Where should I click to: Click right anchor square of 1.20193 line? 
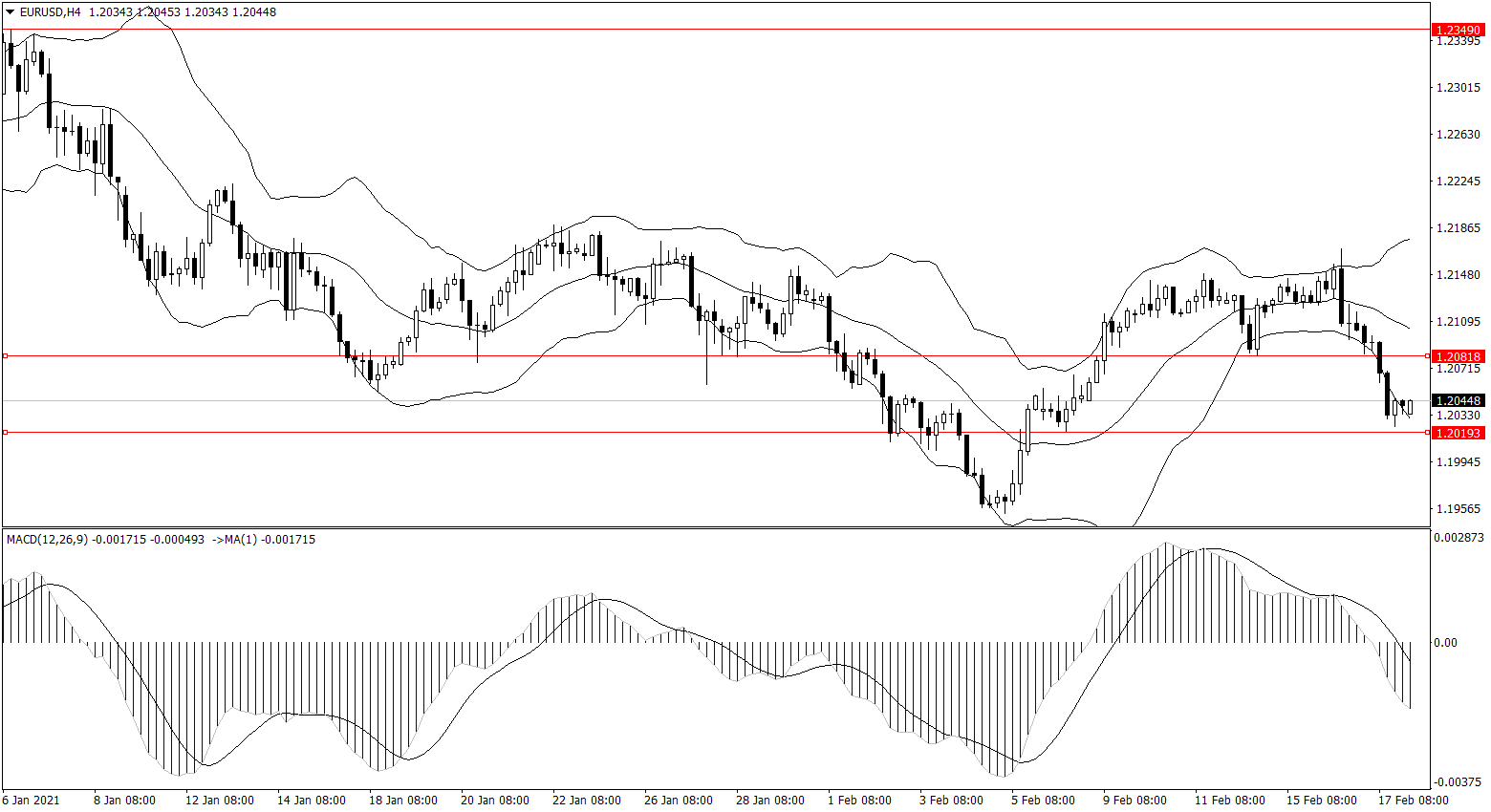pos(1428,433)
